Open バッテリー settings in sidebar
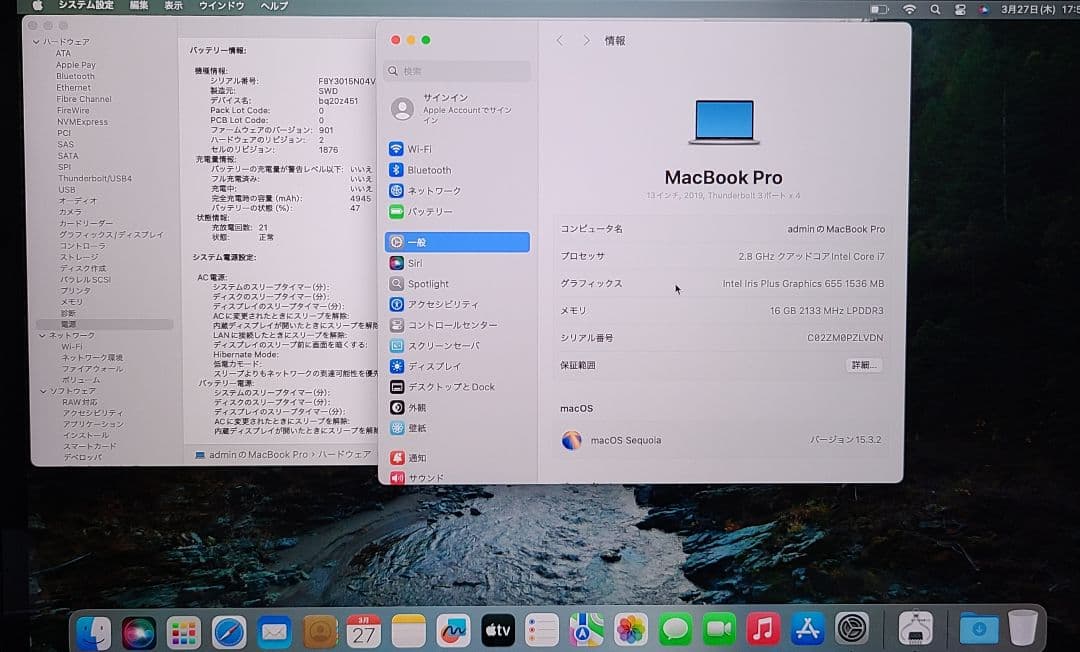1080x652 pixels. tap(457, 211)
